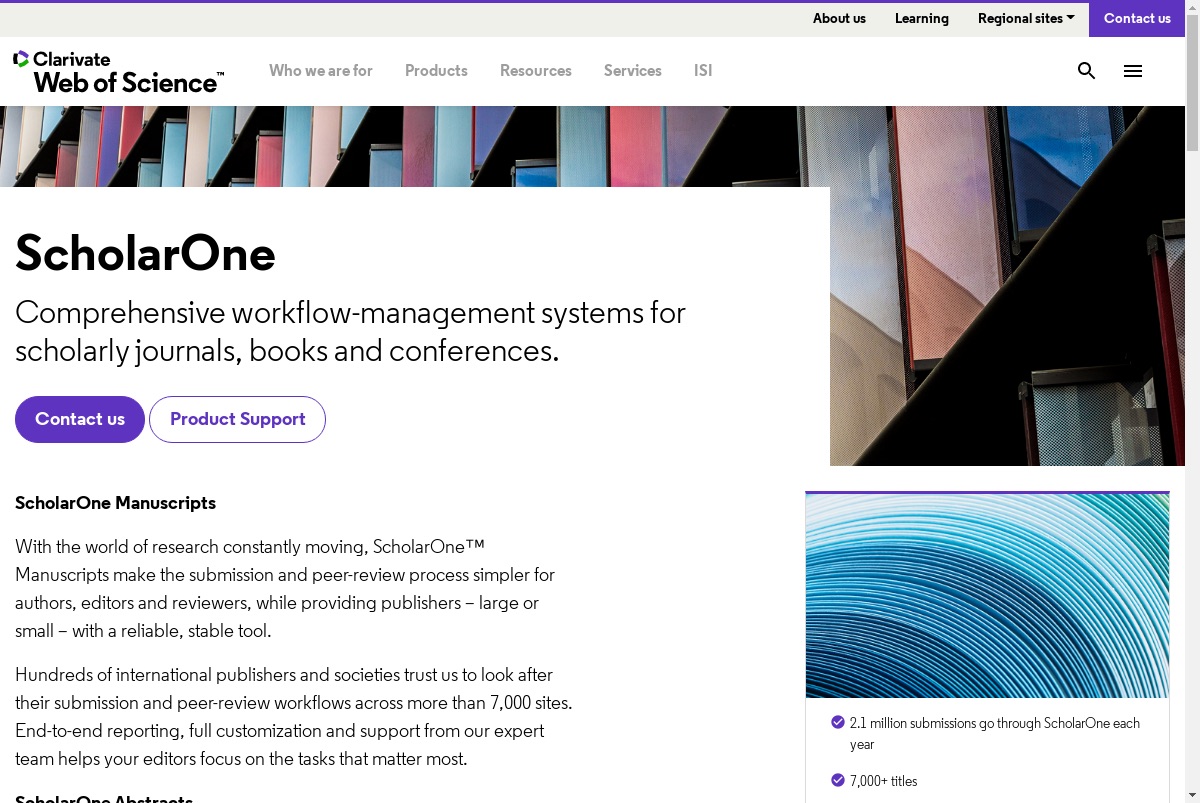Click the ScholarOne page title
The height and width of the screenshot is (803, 1200).
(x=145, y=253)
